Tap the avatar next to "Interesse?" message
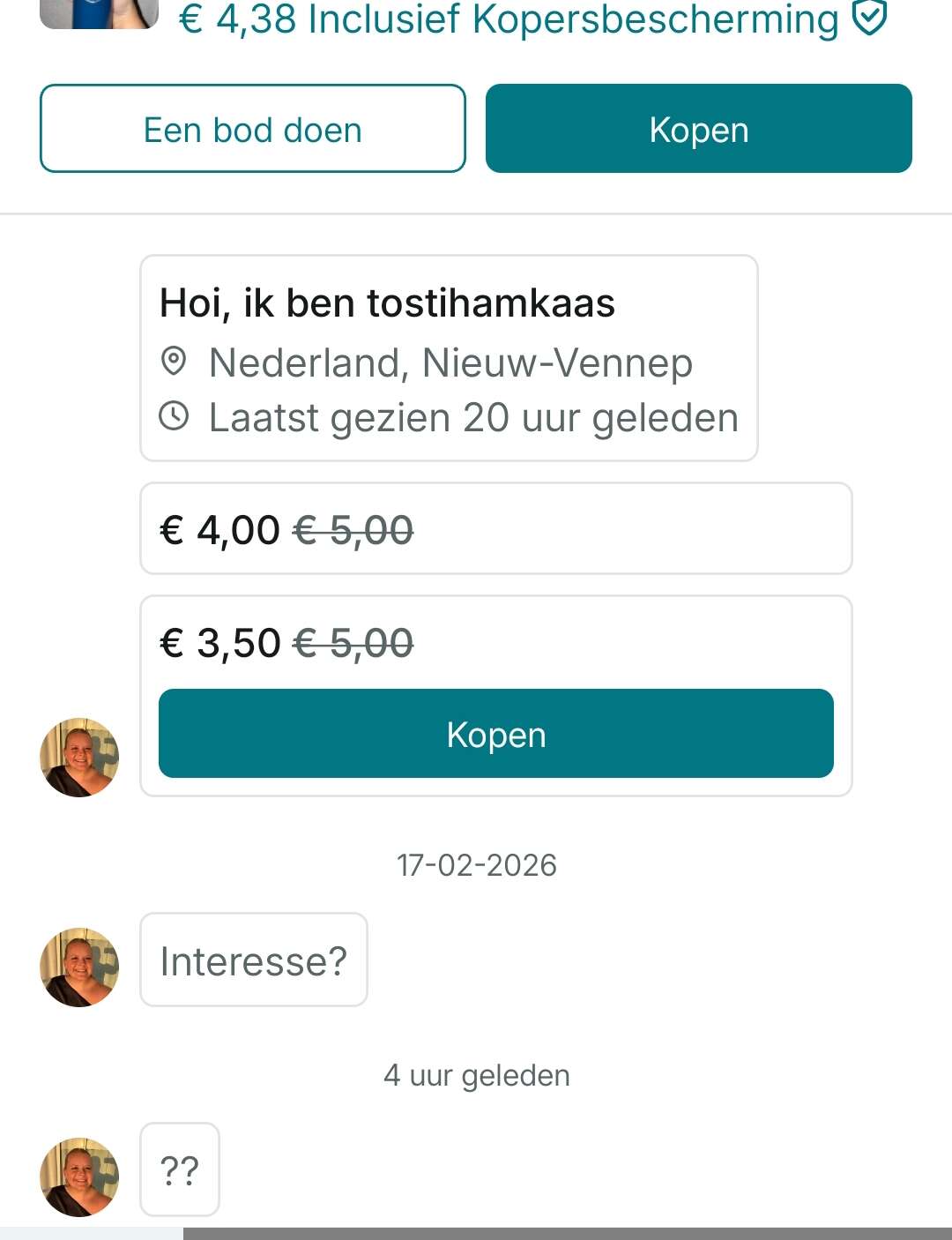This screenshot has width=952, height=1240. (79, 967)
